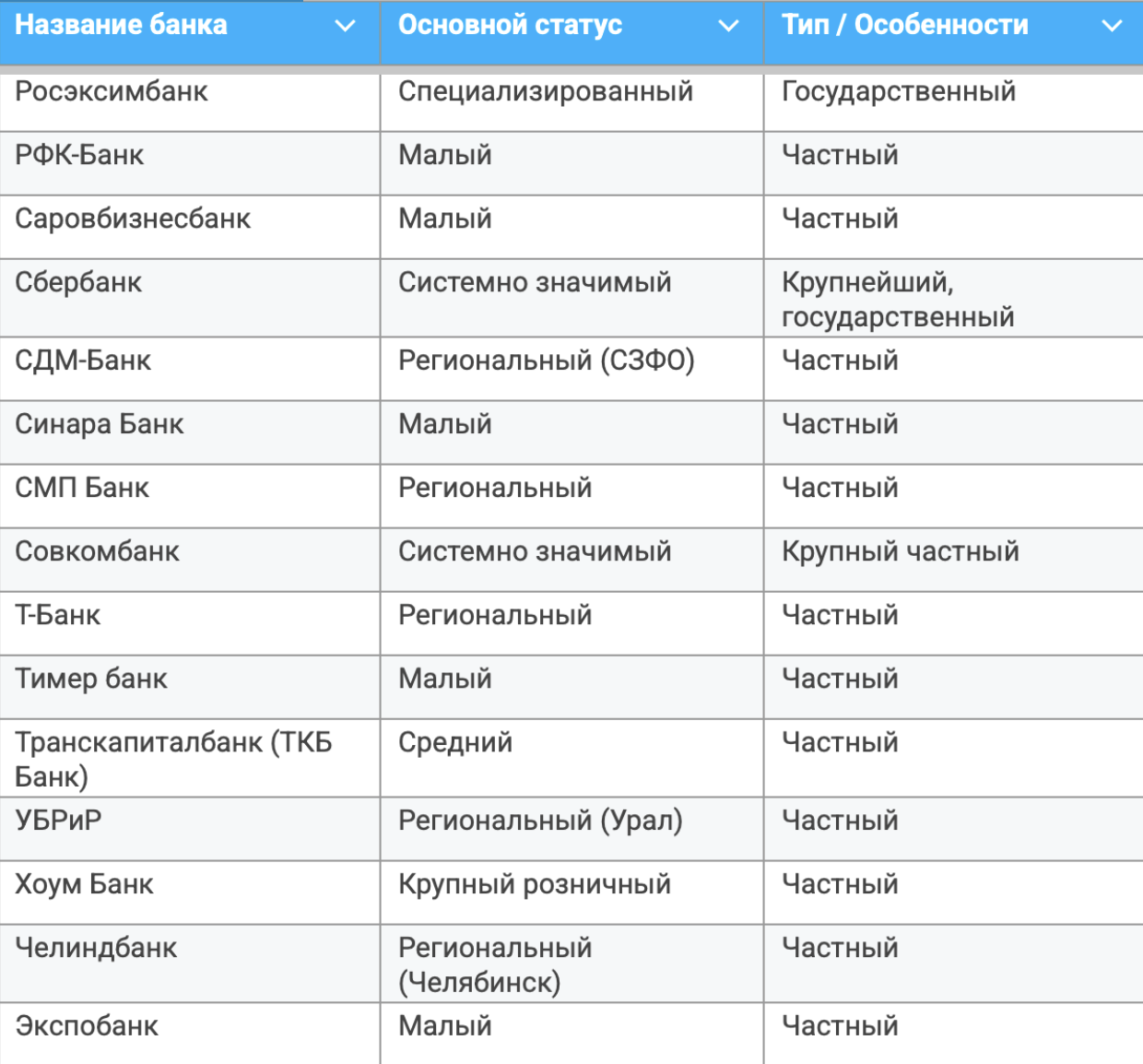Click the Название банка column header
The height and width of the screenshot is (1064, 1143).
point(122,26)
